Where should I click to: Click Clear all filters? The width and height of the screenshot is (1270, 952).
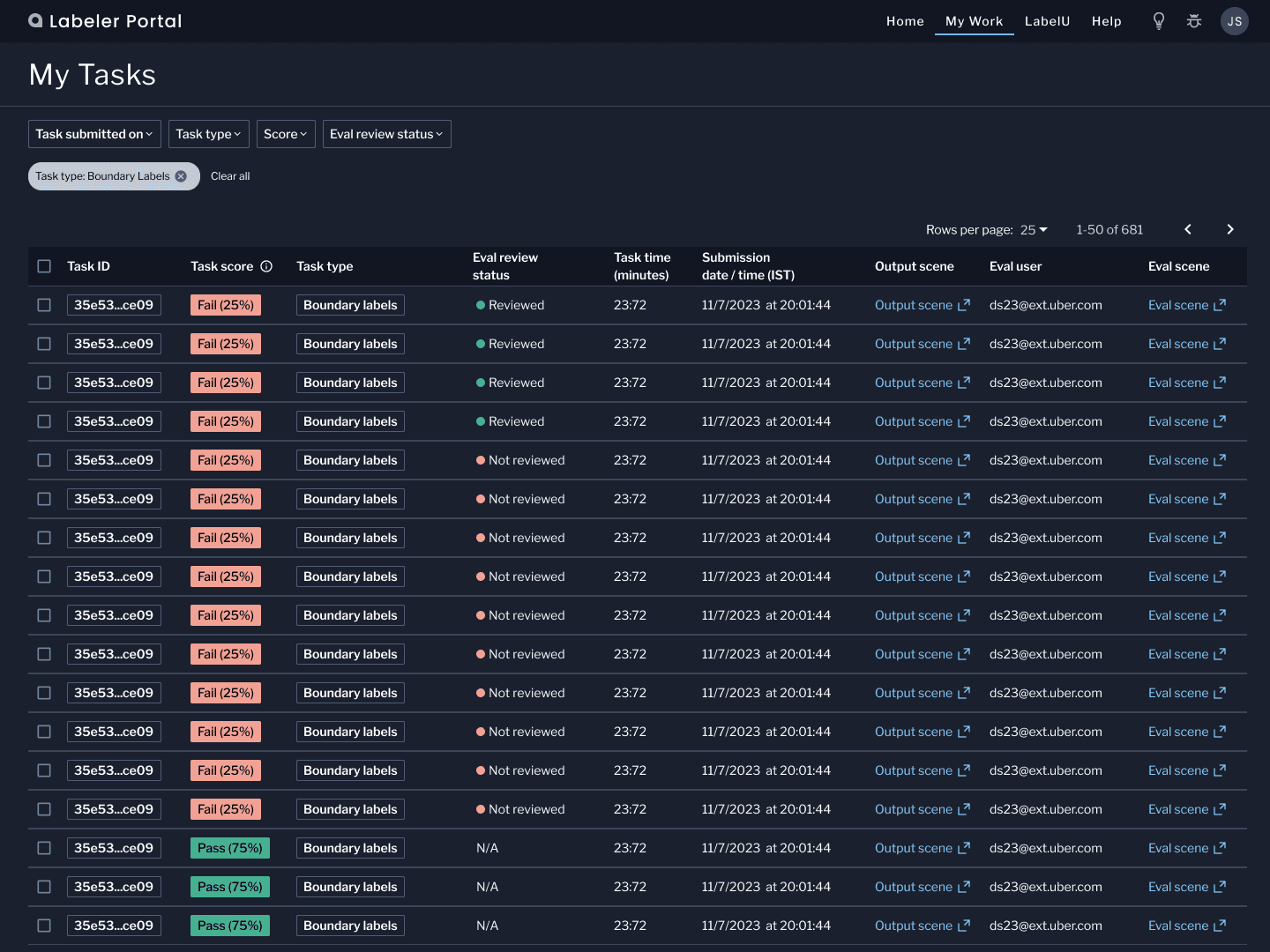pyautogui.click(x=230, y=176)
